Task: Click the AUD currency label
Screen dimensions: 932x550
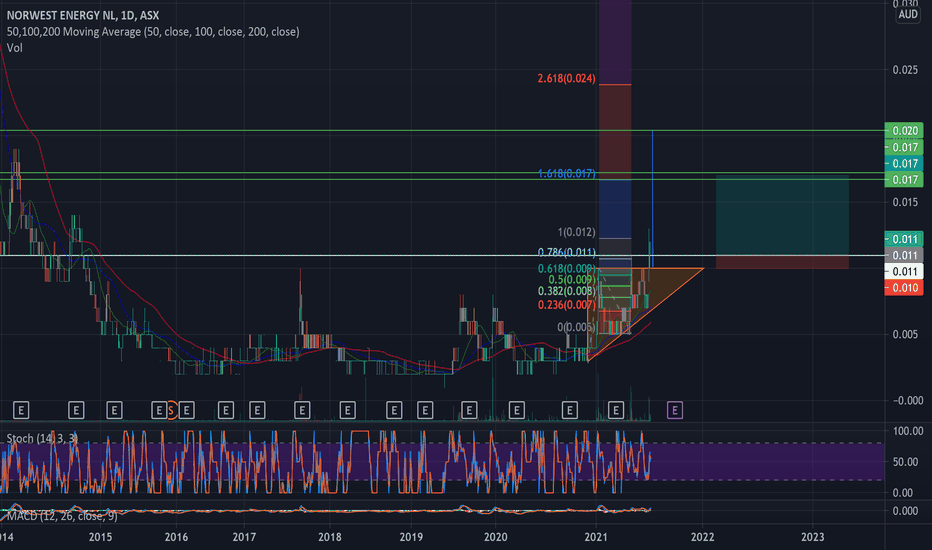Action: [x=908, y=14]
